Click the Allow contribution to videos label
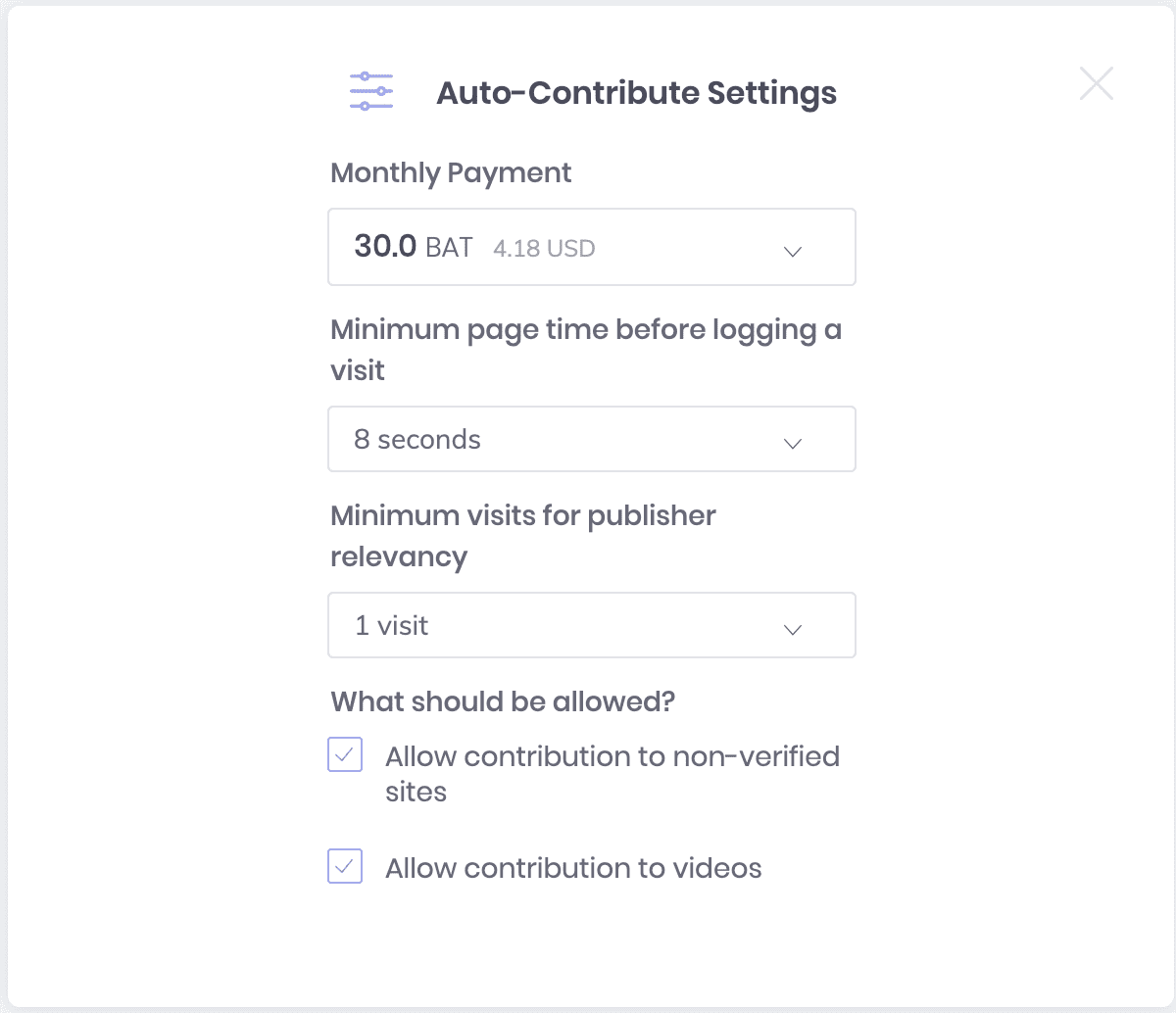1176x1013 pixels. [573, 869]
